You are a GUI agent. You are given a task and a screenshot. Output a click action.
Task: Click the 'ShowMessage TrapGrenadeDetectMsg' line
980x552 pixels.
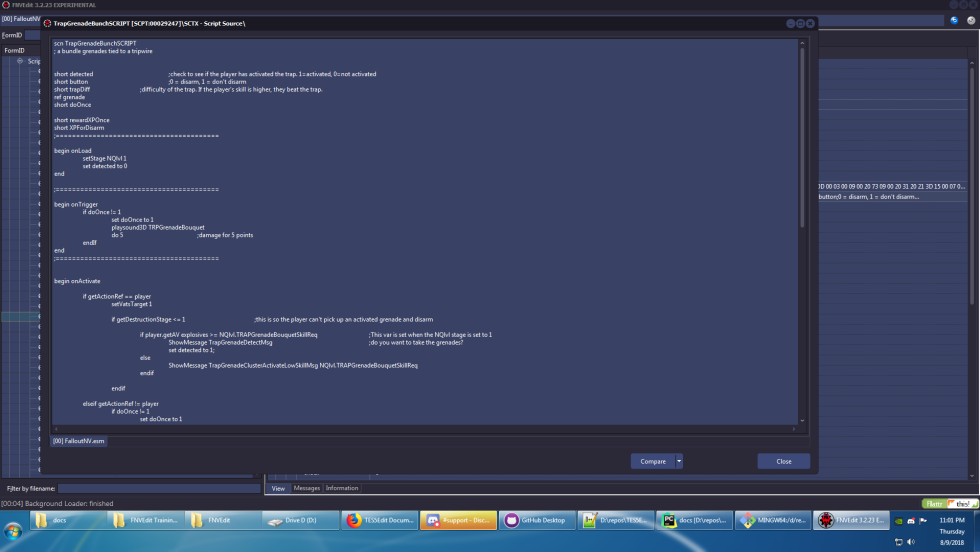[x=220, y=343]
